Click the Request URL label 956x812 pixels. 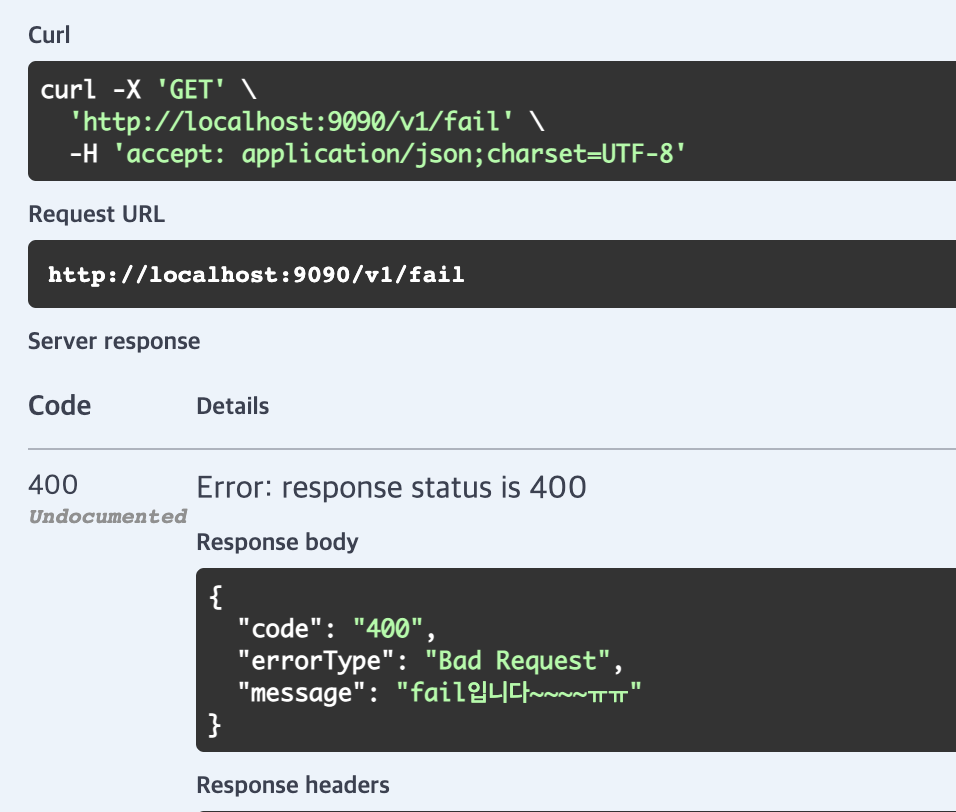(96, 214)
